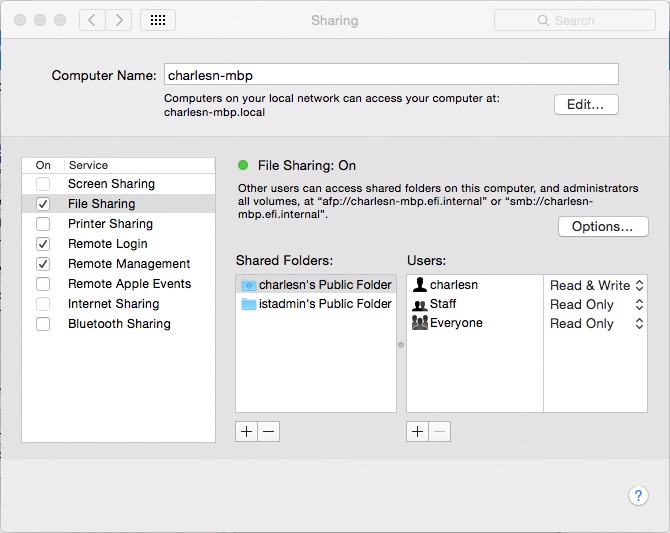Change Staff's Read Only permission dropdown

tap(596, 304)
